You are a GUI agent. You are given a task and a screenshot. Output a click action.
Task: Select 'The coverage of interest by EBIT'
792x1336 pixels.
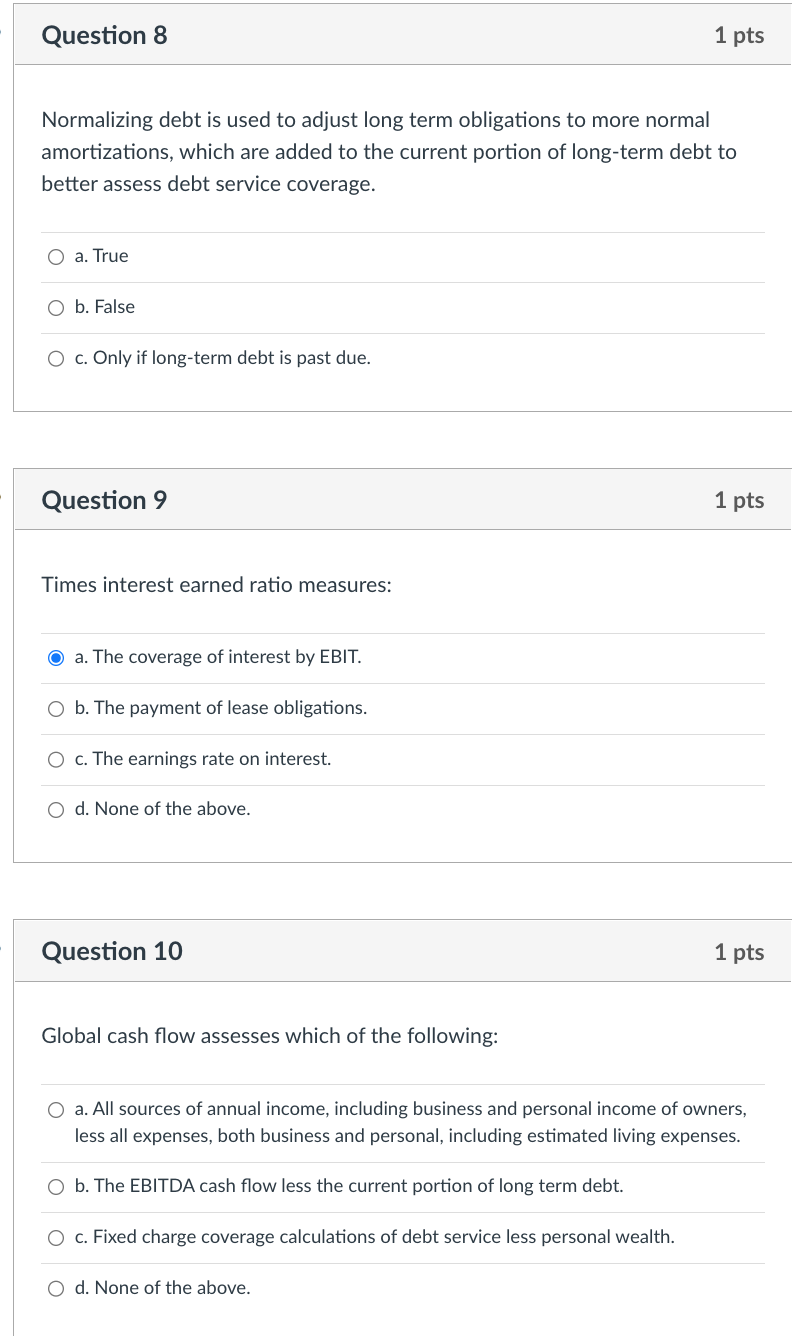56,658
